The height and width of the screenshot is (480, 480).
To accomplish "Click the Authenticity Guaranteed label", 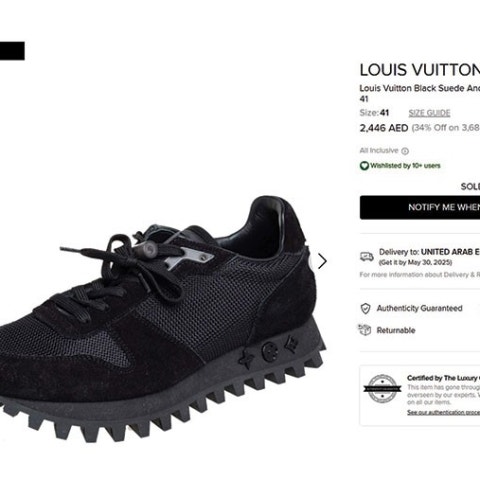I will pos(419,308).
